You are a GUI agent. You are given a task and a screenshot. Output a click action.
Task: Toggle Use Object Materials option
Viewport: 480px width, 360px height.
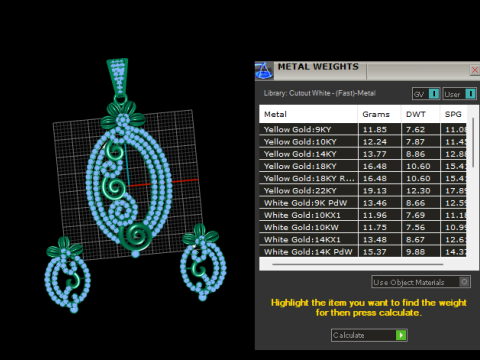coord(421,282)
